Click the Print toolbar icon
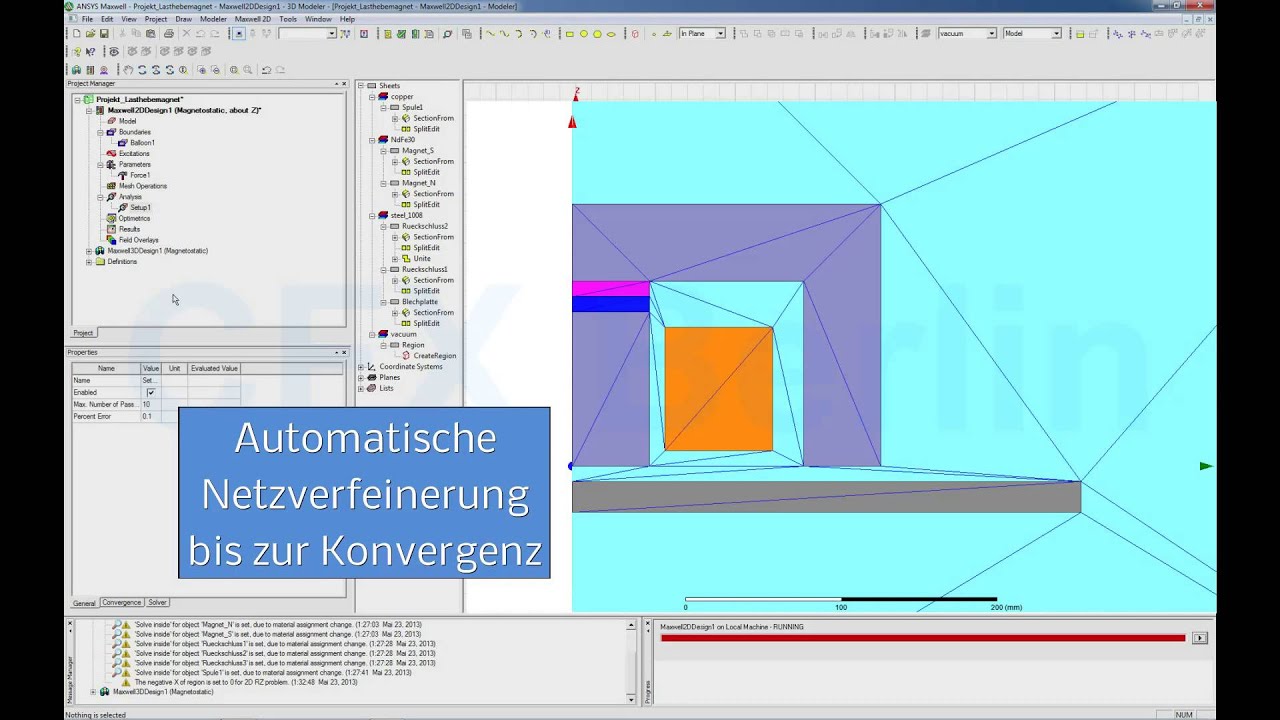 168,34
